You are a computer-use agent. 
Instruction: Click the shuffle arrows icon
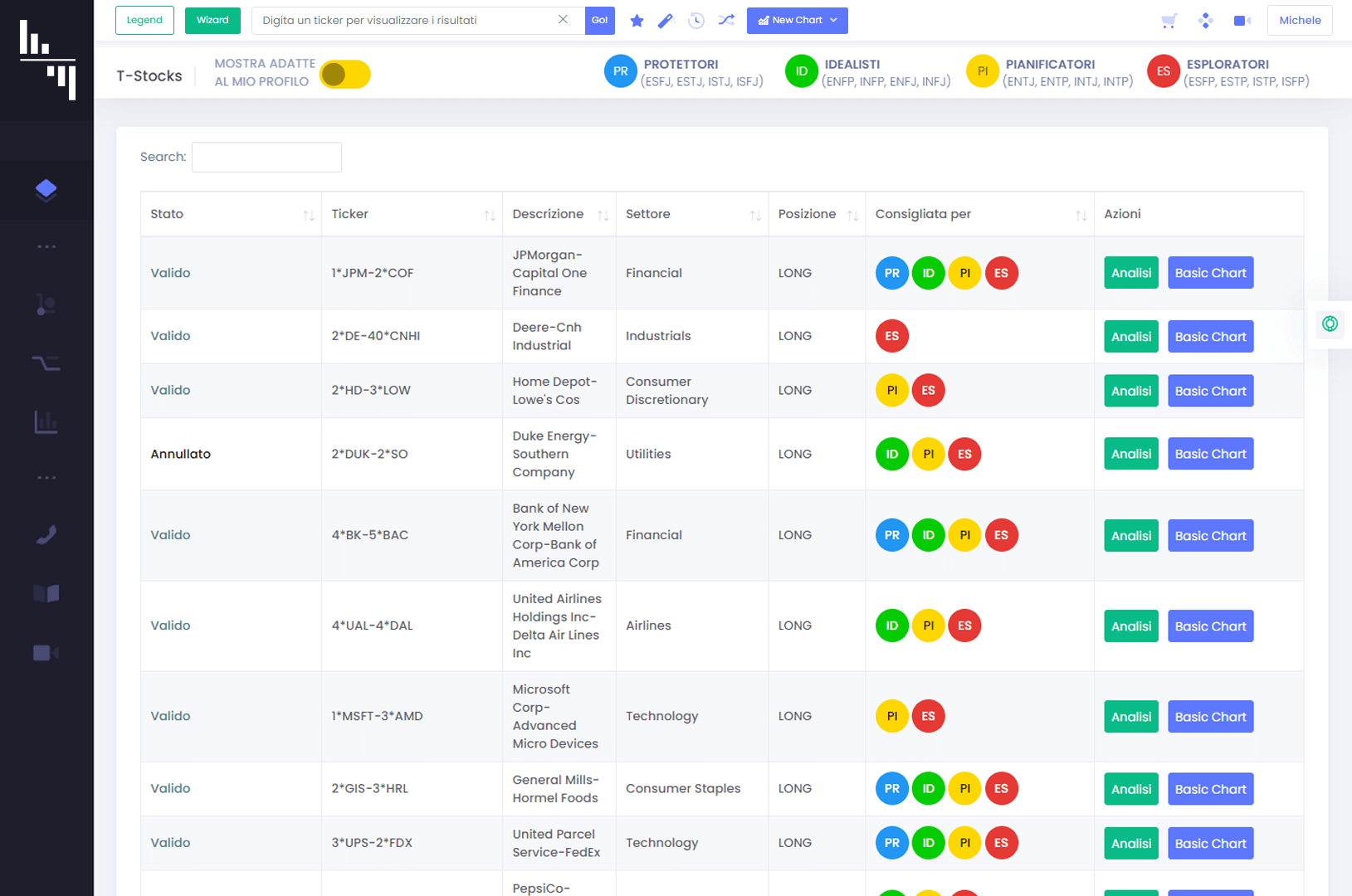[726, 20]
